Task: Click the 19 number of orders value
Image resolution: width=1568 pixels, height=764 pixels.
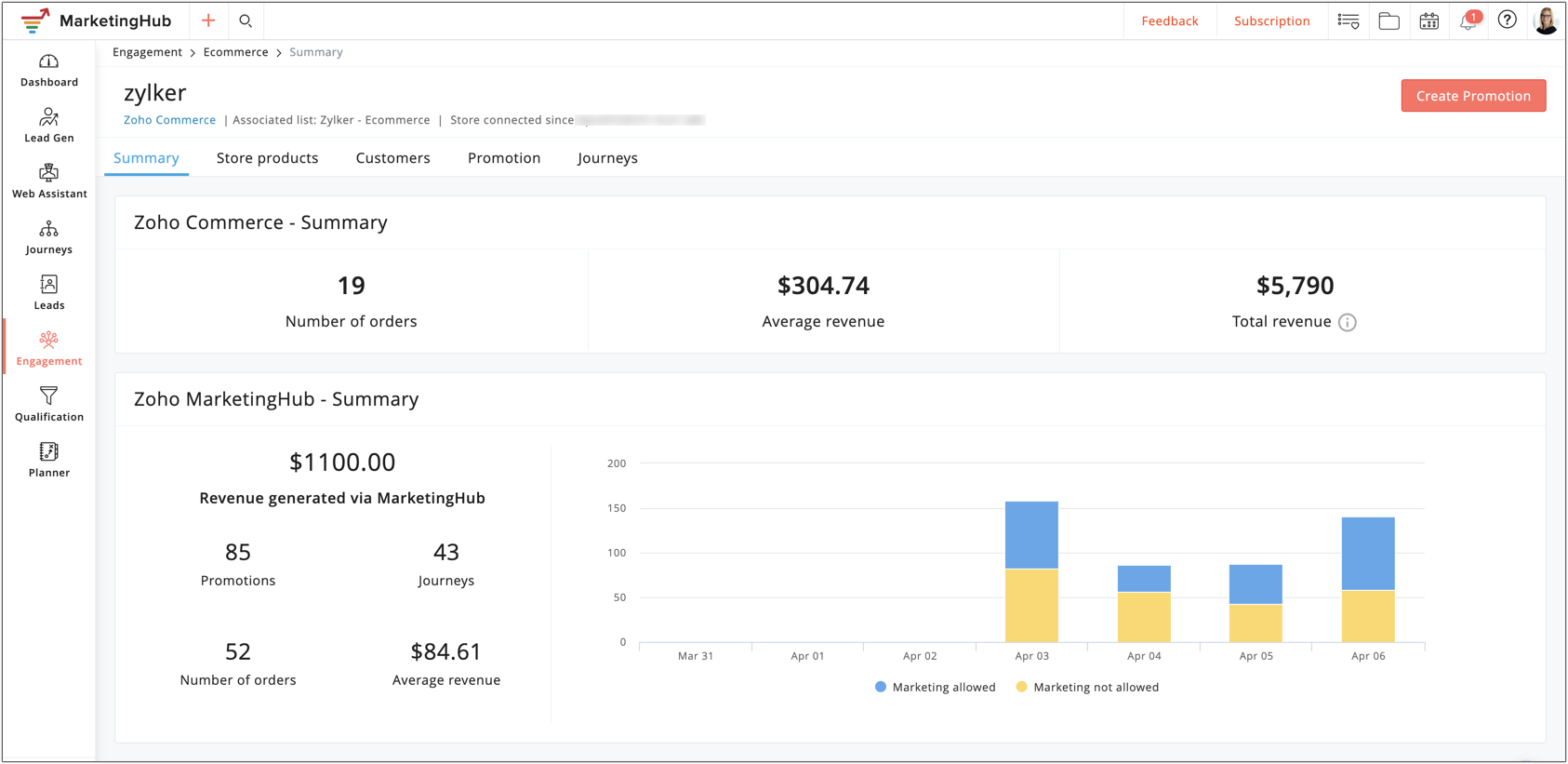Action: point(351,286)
